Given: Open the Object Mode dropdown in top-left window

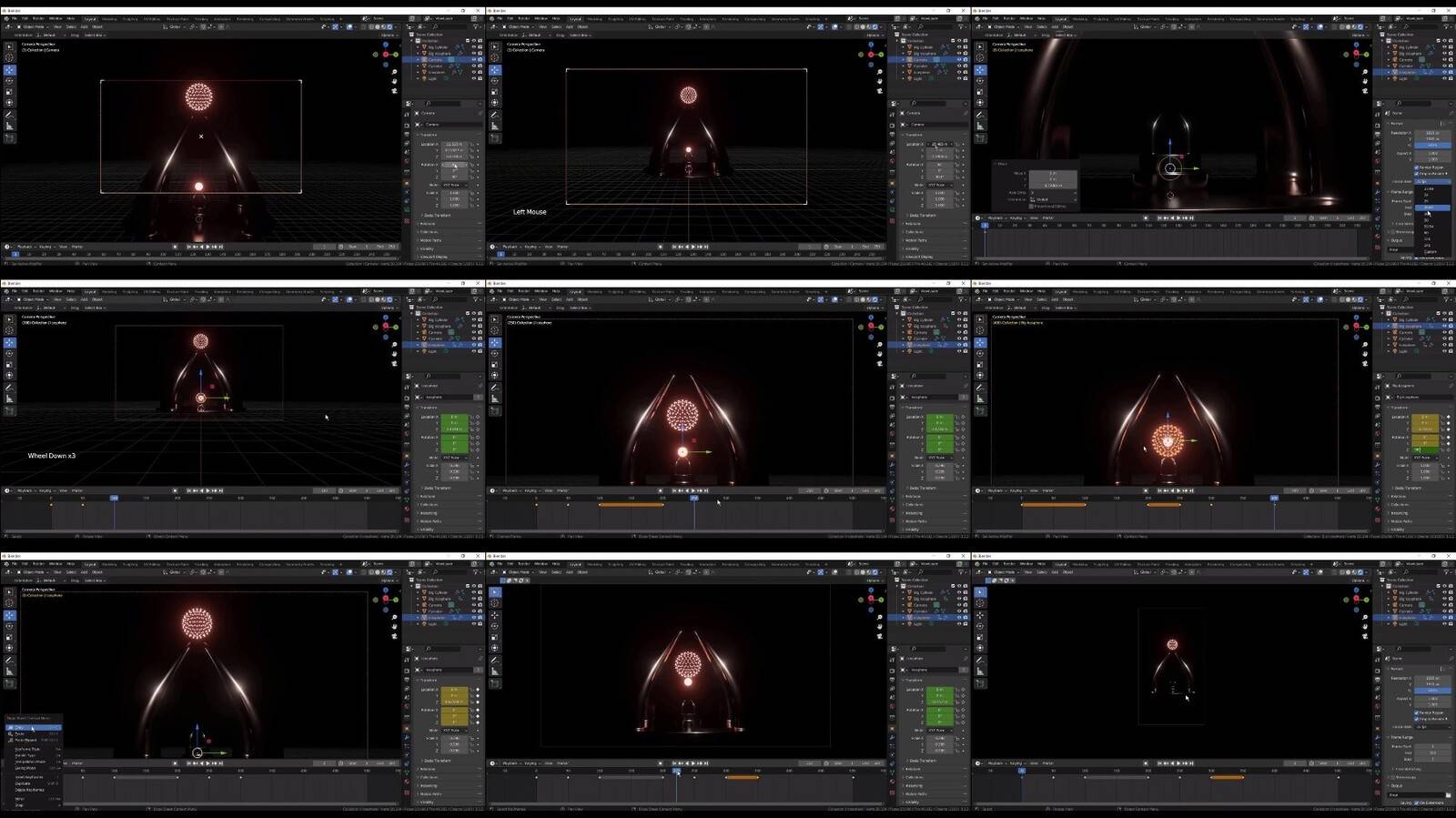Looking at the screenshot, I should pos(33,26).
